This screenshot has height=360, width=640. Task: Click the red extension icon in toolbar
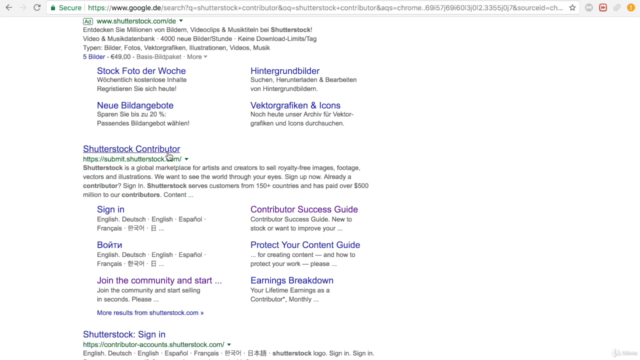(x=603, y=7)
